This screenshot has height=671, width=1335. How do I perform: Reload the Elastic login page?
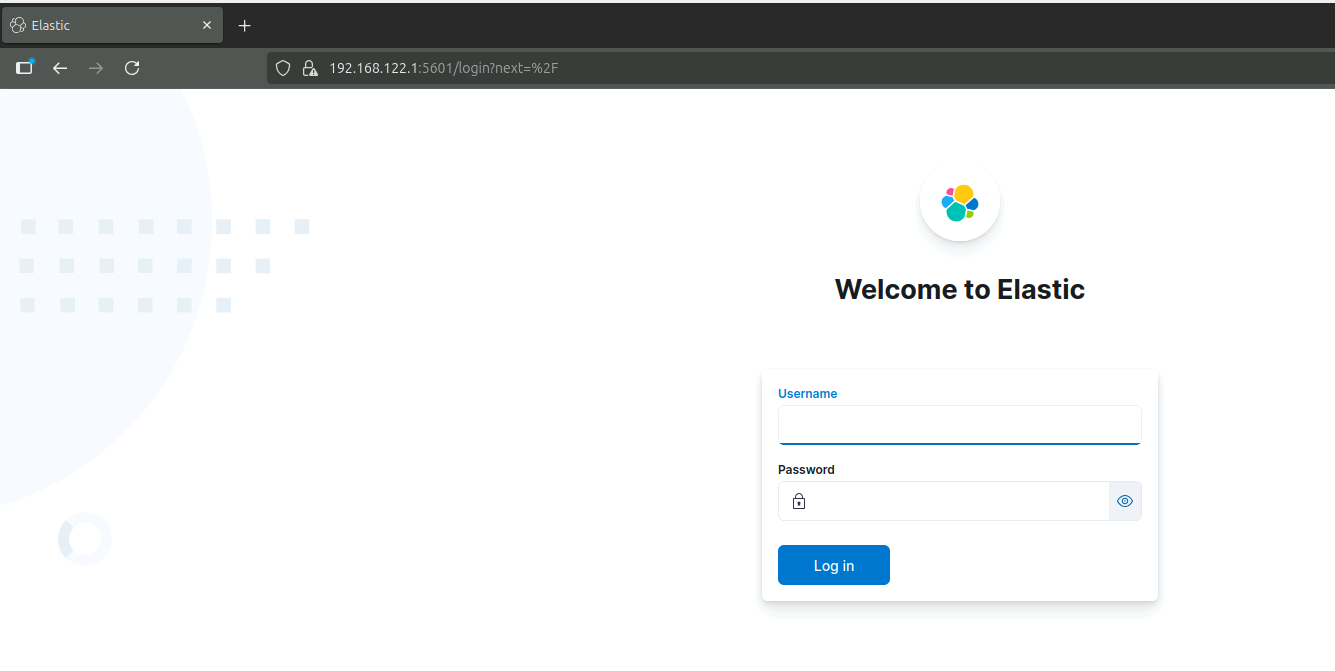point(132,68)
